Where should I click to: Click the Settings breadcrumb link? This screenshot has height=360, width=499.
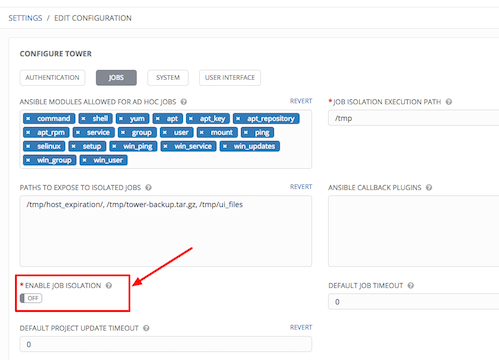click(25, 18)
